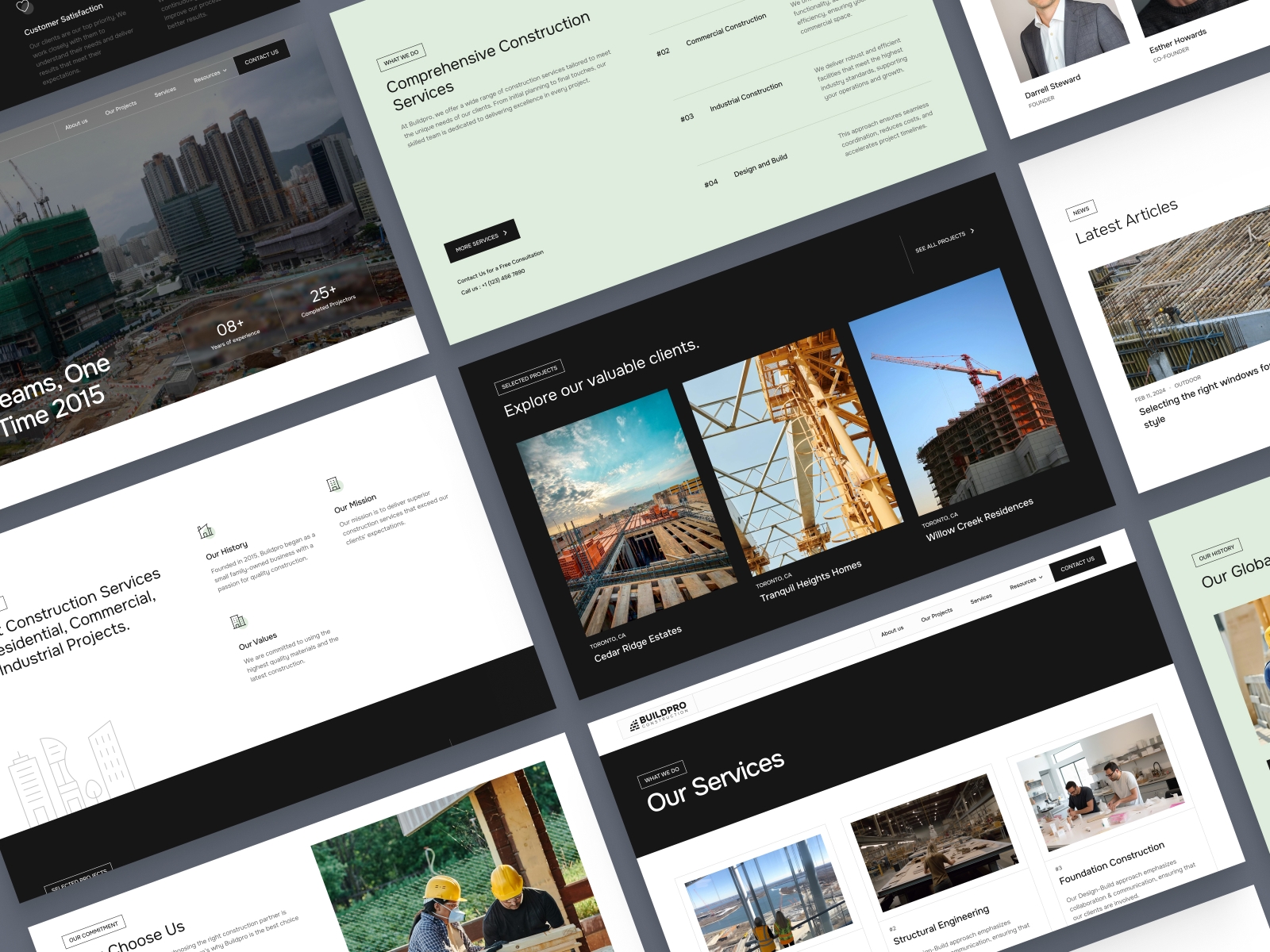Select Services on Our Services page header
This screenshot has height=952, width=1270.
coord(981,598)
